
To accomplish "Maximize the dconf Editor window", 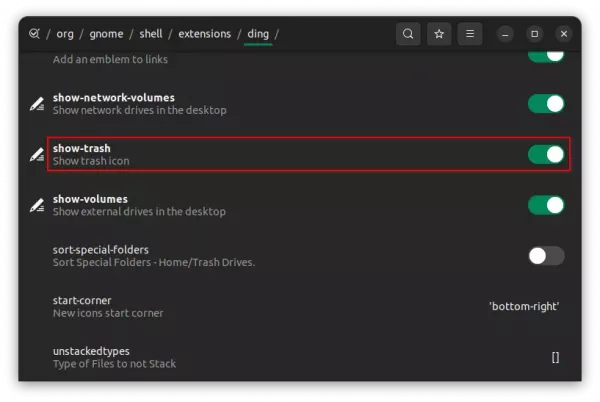I will coord(535,34).
